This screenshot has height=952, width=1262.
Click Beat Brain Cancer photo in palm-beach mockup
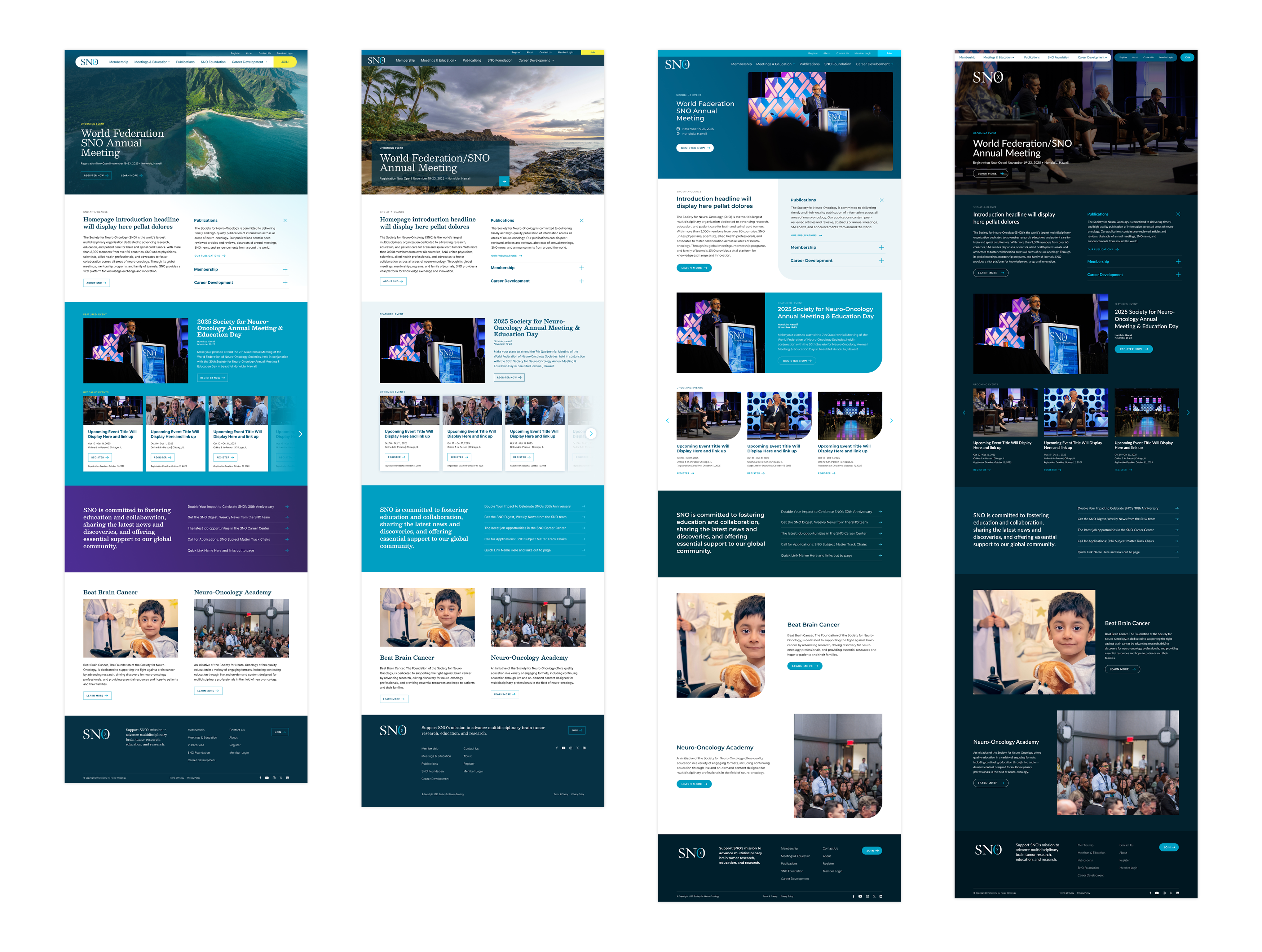[x=427, y=617]
